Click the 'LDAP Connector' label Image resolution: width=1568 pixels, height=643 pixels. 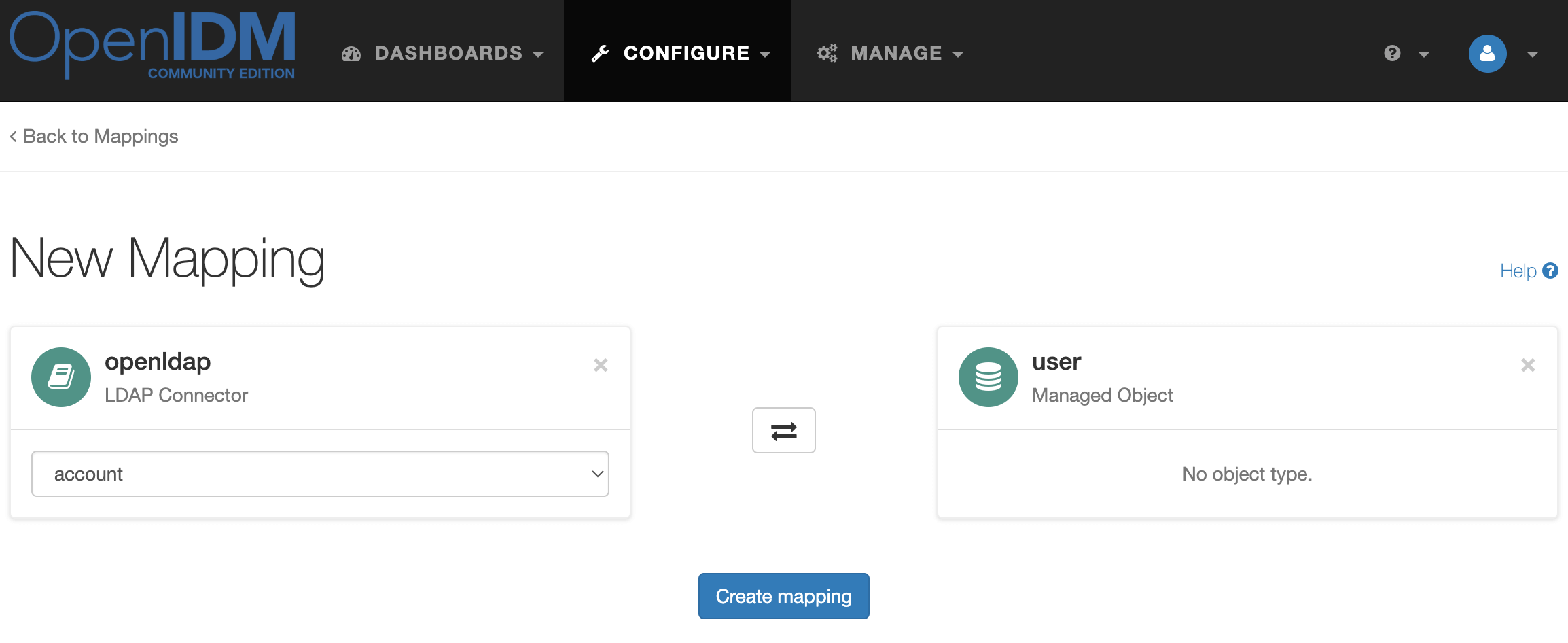pyautogui.click(x=176, y=395)
